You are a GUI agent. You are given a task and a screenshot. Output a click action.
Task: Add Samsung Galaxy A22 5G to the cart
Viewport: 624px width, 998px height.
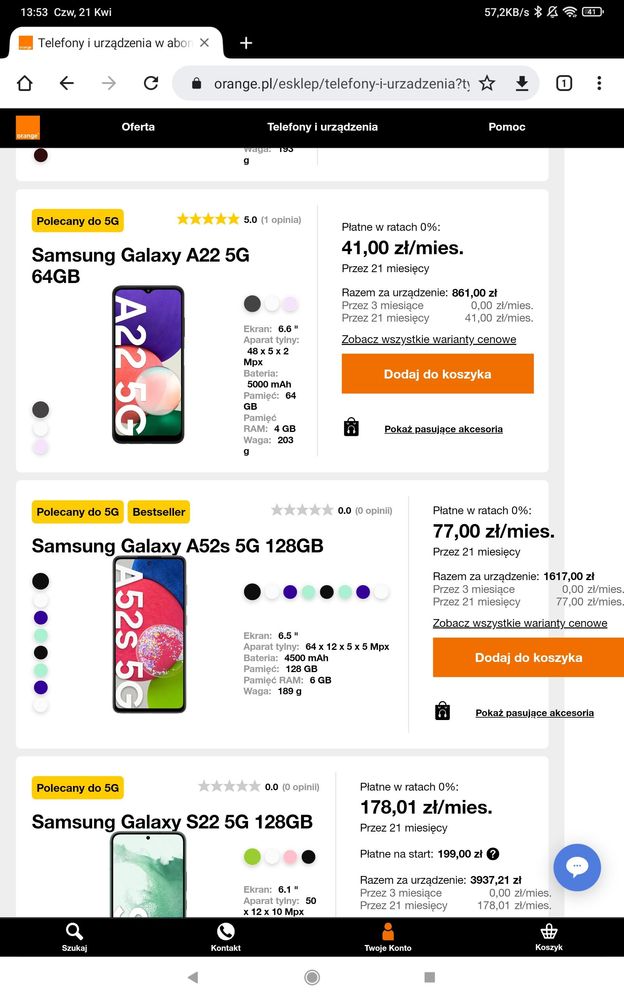[437, 372]
